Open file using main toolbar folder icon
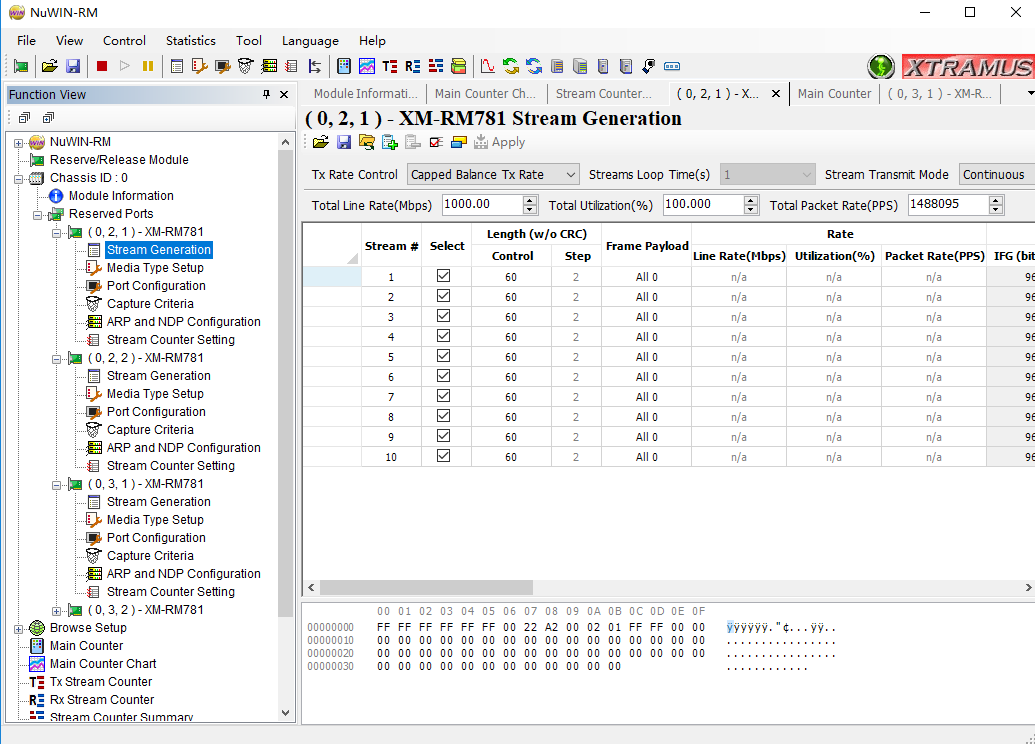This screenshot has width=1035, height=744. 50,66
